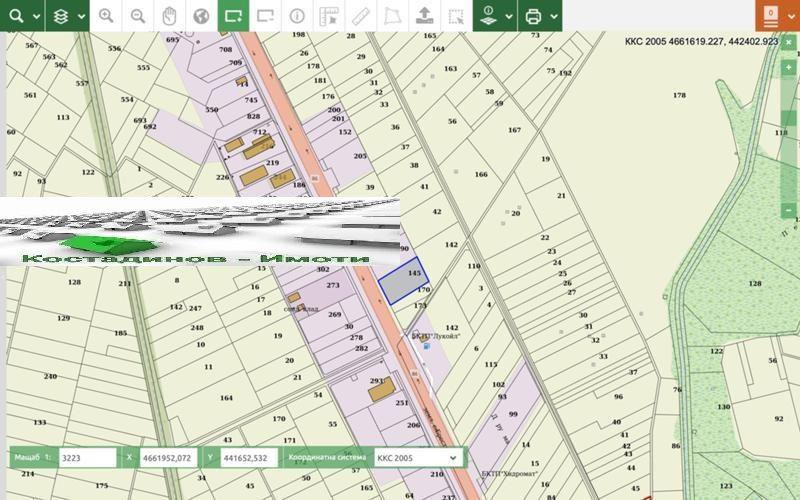800x500 pixels.
Task: Expand the print options dropdown arrow
Action: 553,16
